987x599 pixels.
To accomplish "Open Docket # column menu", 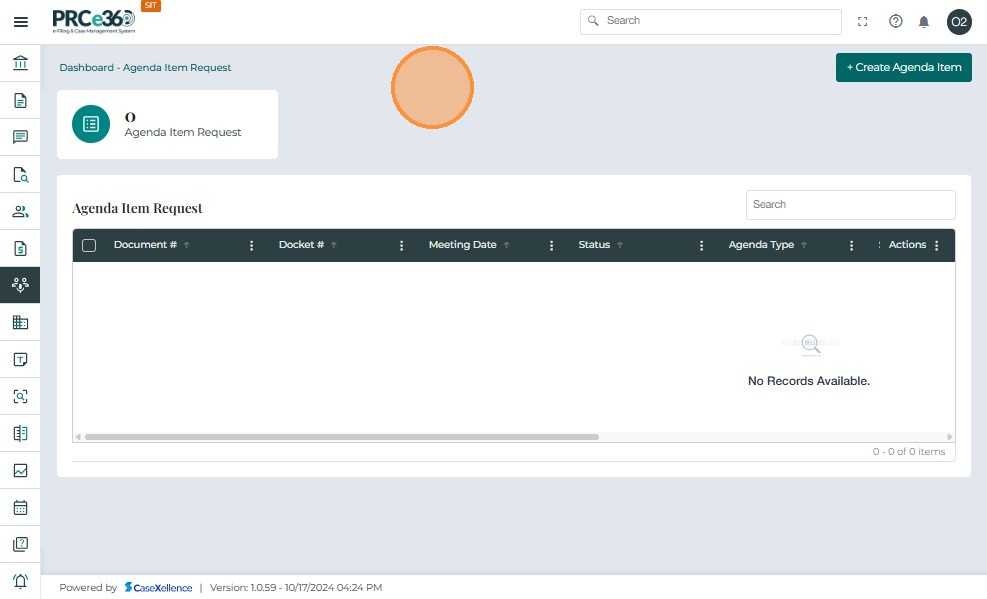I will 402,245.
